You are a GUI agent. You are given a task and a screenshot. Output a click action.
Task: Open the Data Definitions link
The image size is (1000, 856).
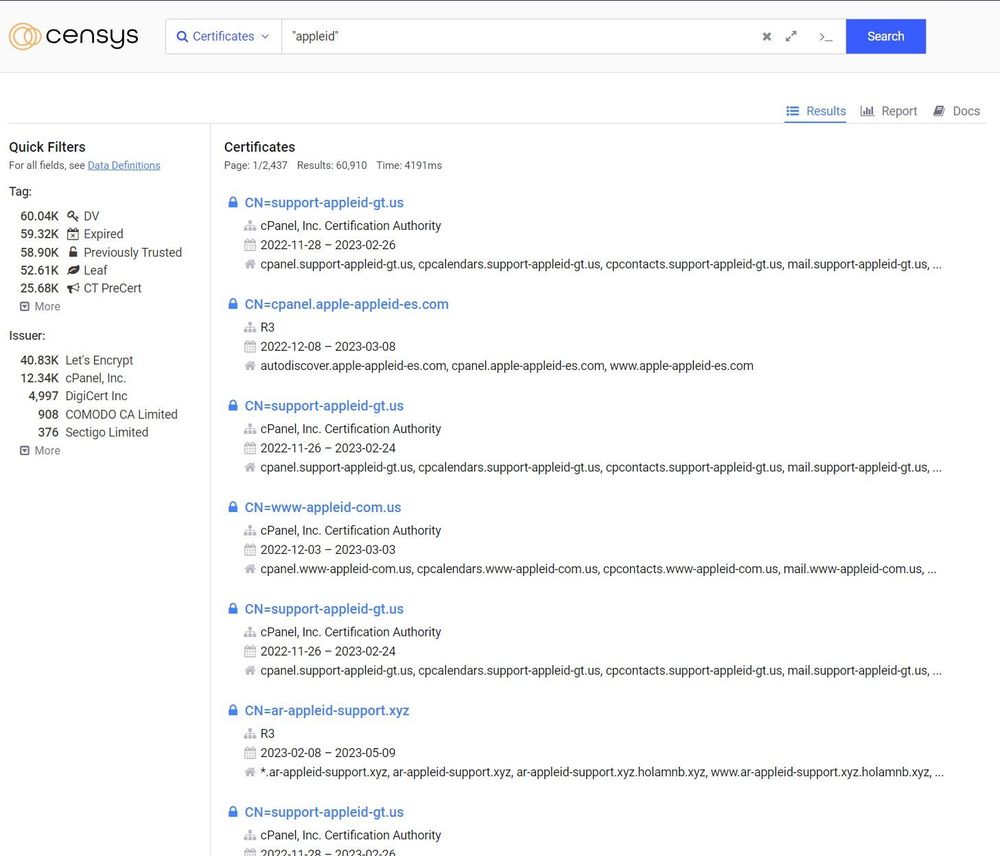(124, 165)
